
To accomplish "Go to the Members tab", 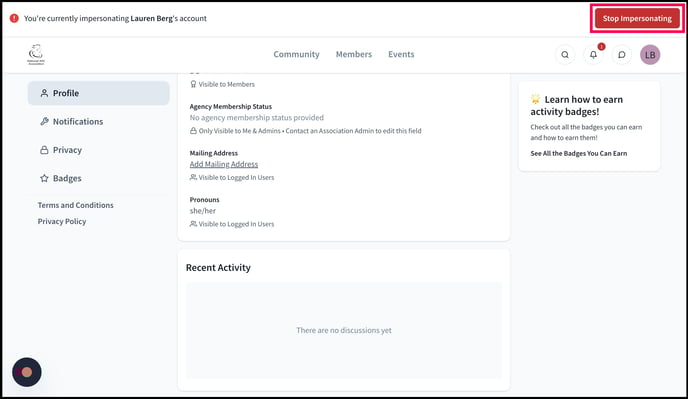I will [x=354, y=54].
